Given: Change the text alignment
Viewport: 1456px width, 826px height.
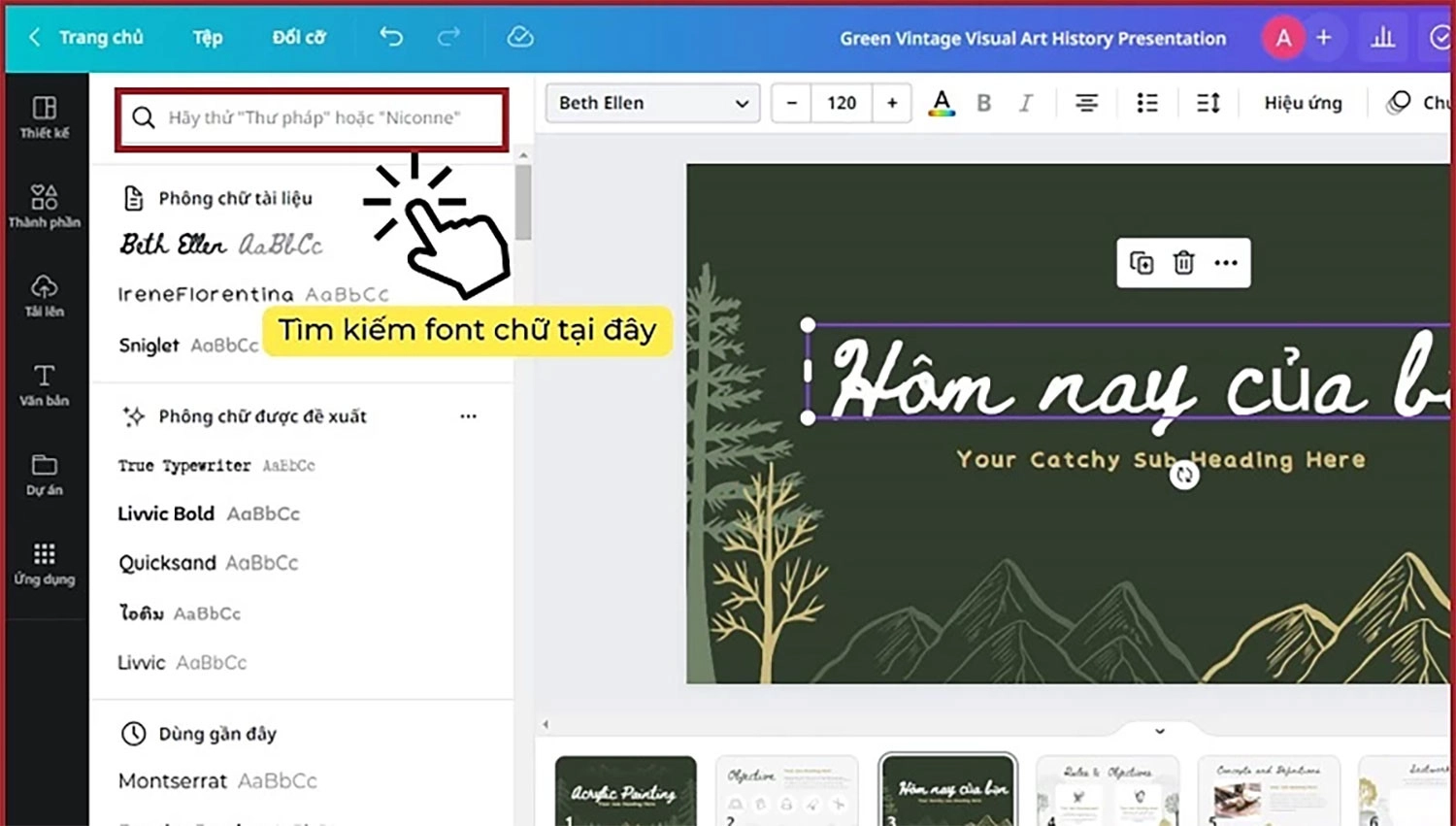Looking at the screenshot, I should (1086, 103).
